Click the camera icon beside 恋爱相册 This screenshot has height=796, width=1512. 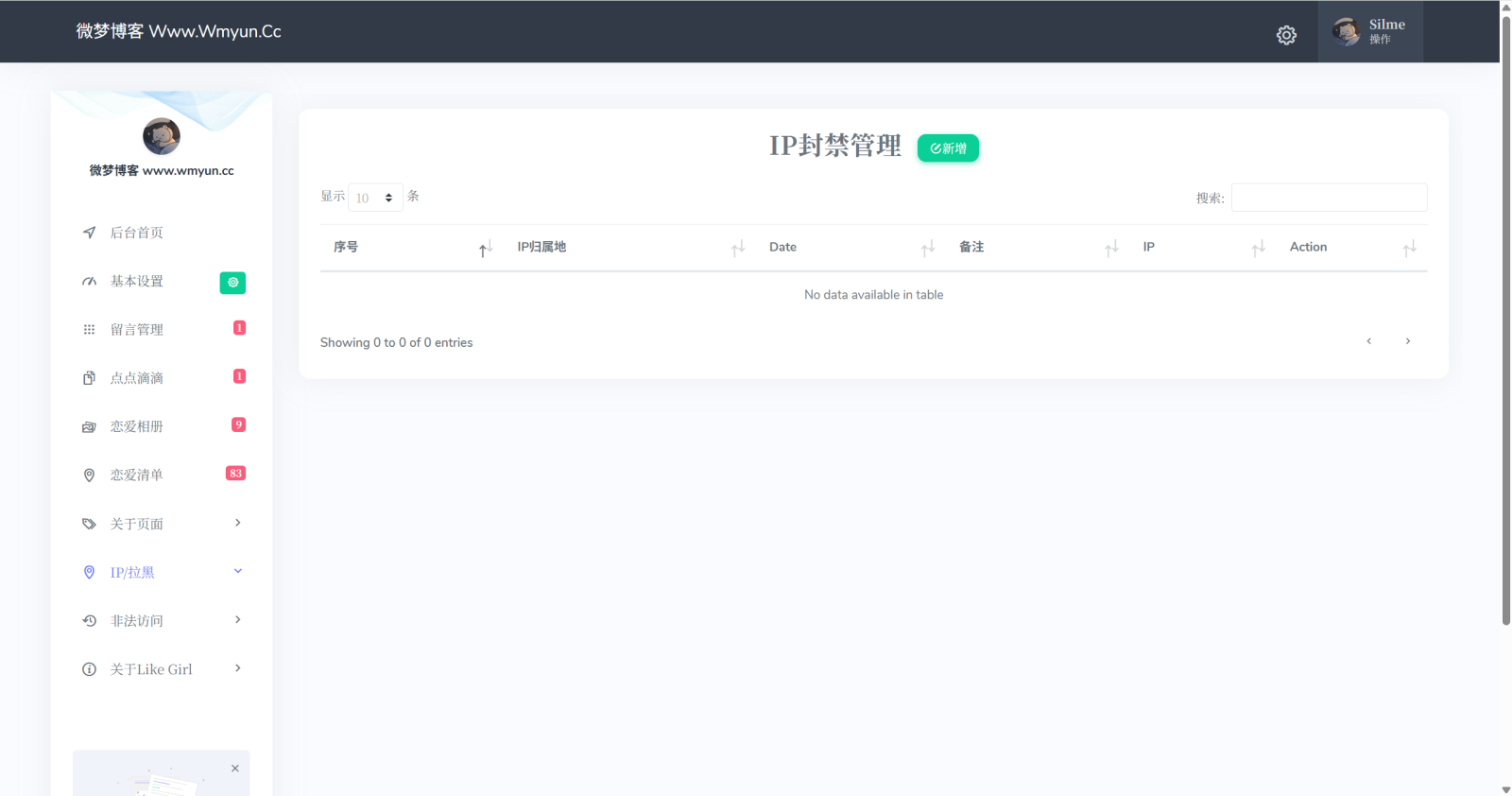tap(89, 427)
